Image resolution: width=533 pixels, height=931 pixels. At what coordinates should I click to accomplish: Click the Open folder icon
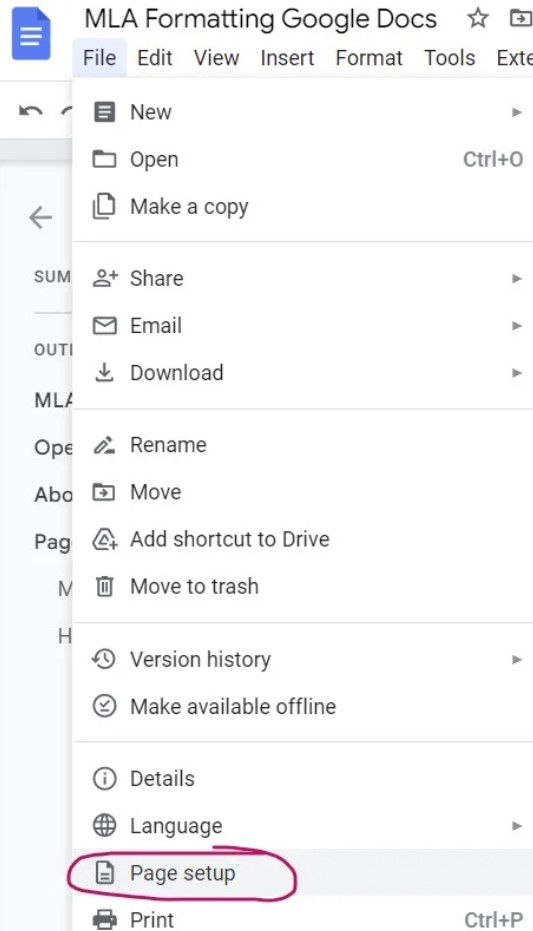(104, 159)
